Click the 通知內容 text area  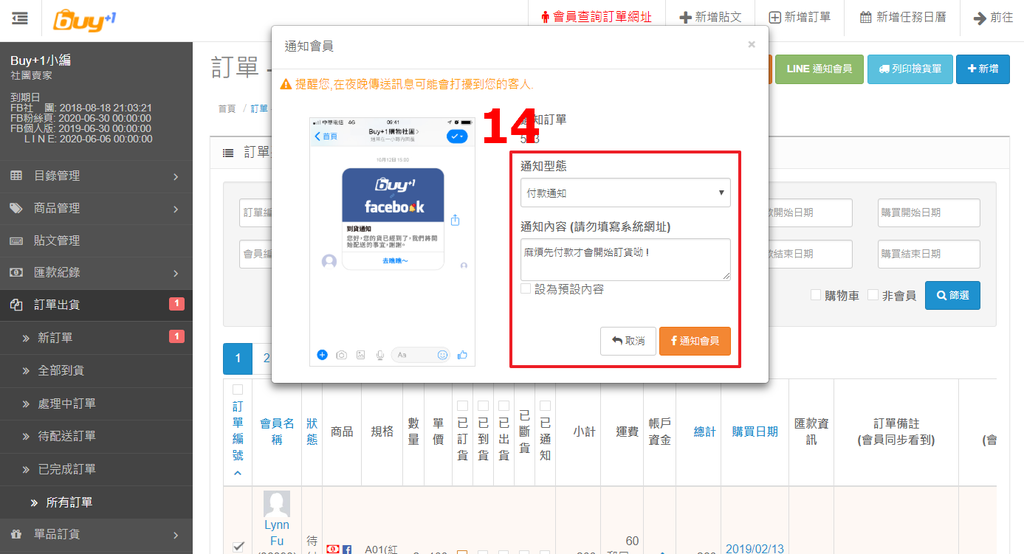pos(625,259)
